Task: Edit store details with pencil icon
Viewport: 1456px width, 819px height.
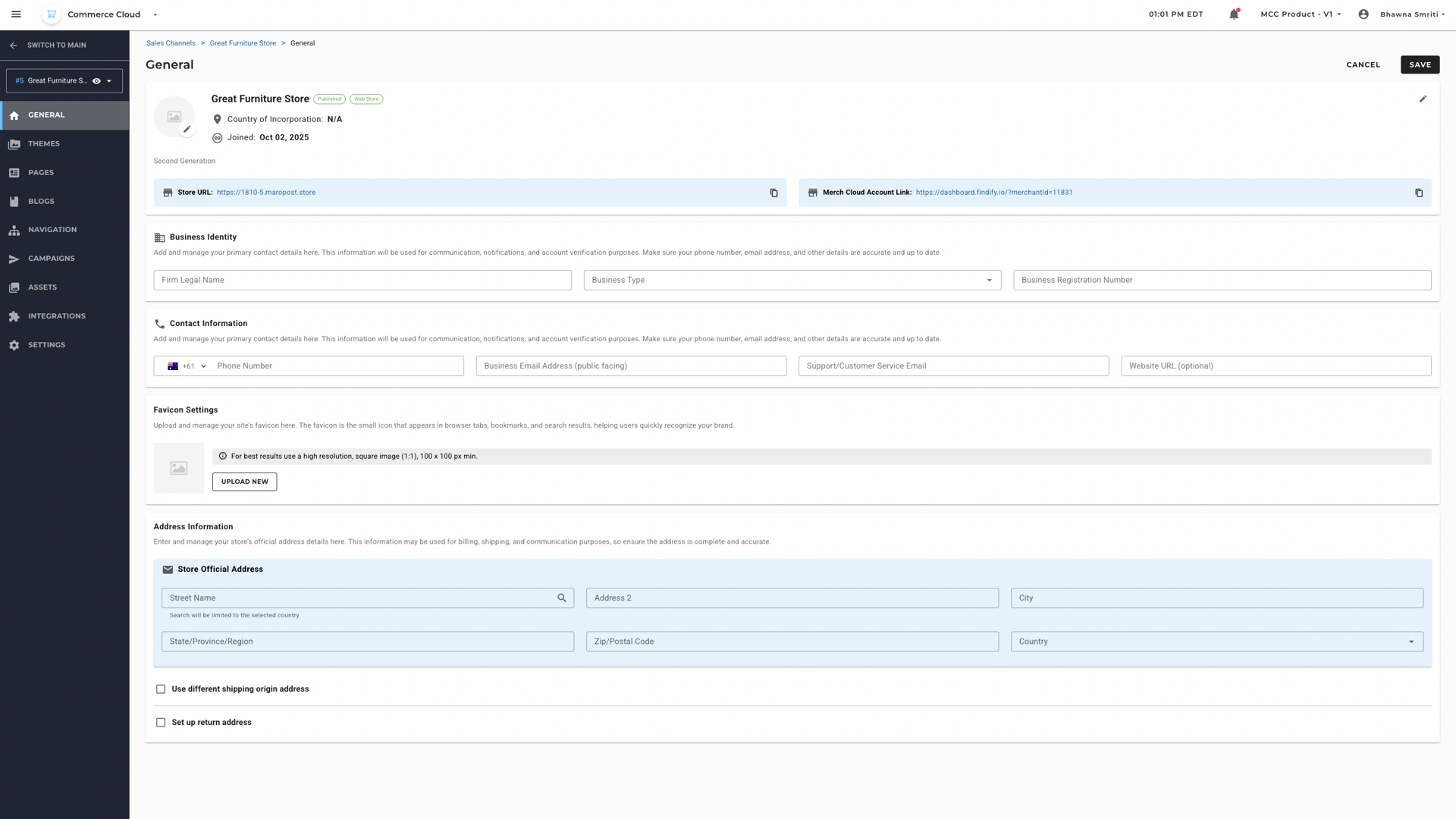Action: [x=1423, y=99]
